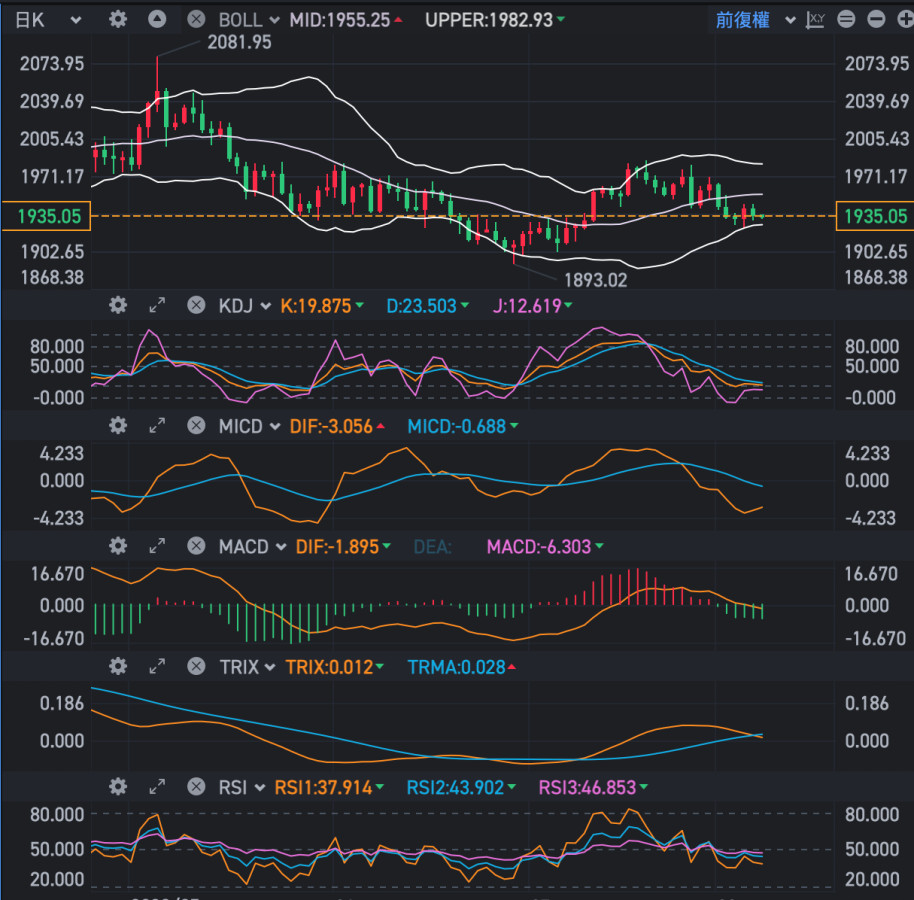Image resolution: width=914 pixels, height=900 pixels.
Task: Zoom in the chart with the plus button
Action: [902, 19]
